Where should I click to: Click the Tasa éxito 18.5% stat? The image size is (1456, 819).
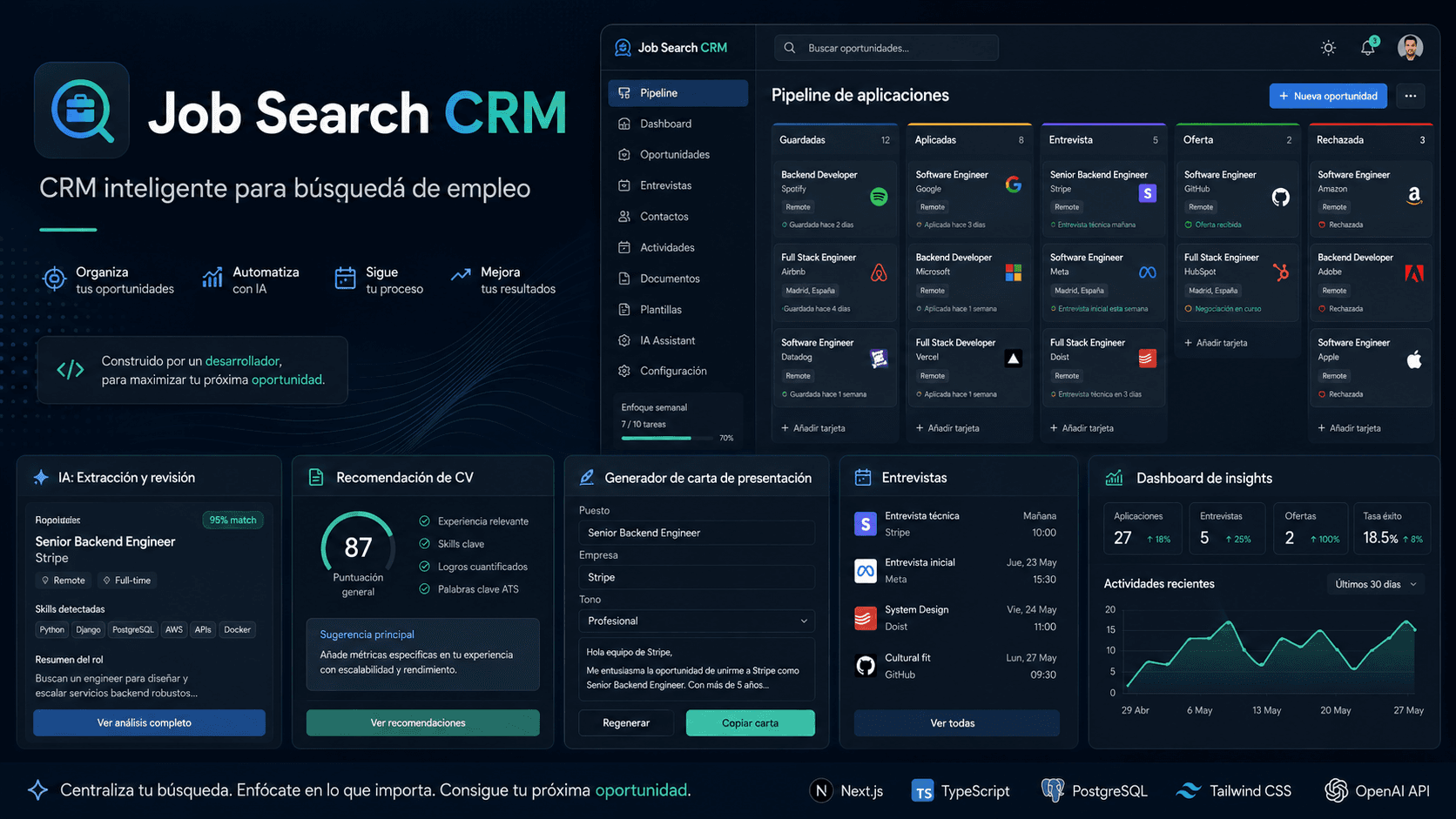tap(1392, 529)
